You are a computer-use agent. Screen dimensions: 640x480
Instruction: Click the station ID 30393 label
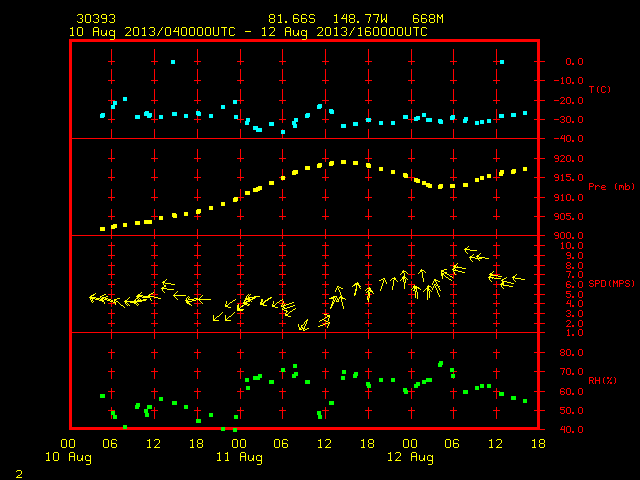click(96, 19)
